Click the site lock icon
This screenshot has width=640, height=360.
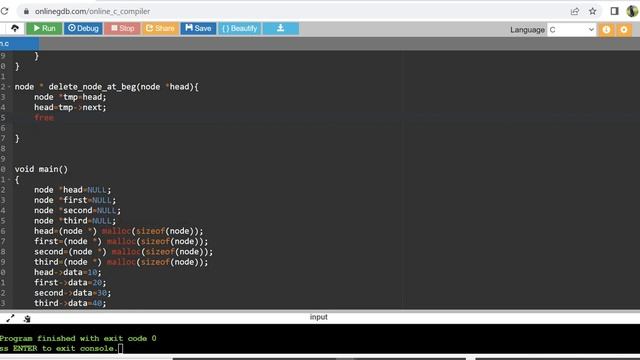coord(26,11)
